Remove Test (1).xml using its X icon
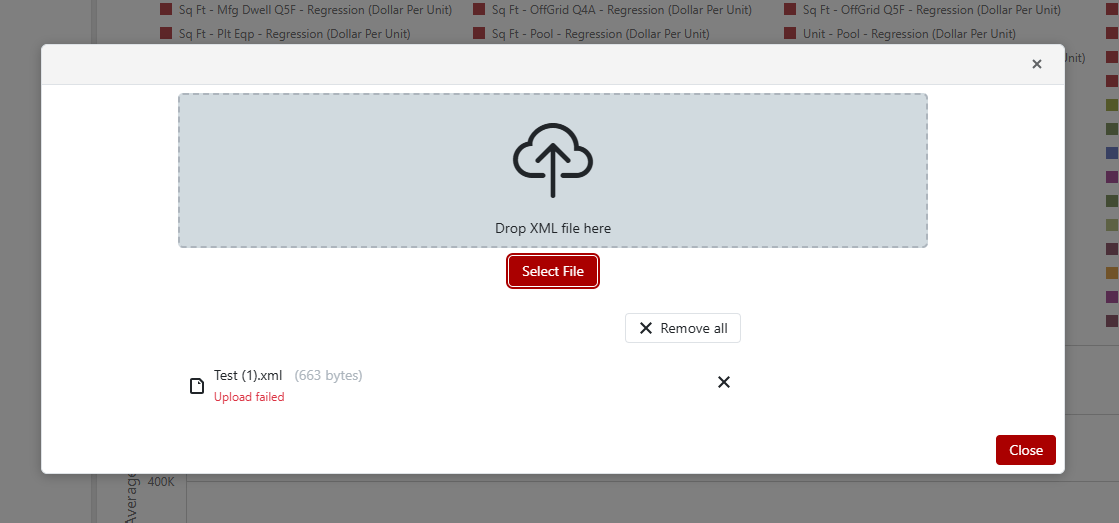This screenshot has height=523, width=1119. tap(724, 382)
